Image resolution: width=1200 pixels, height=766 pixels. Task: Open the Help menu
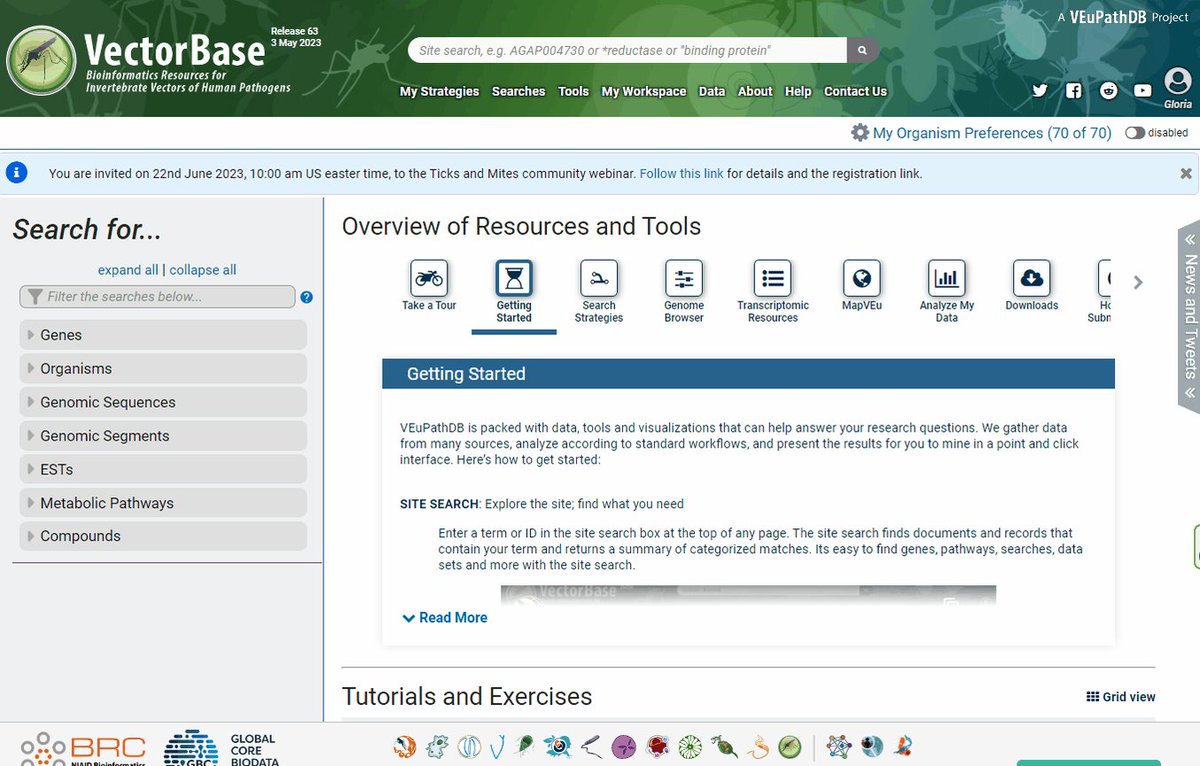tap(798, 91)
